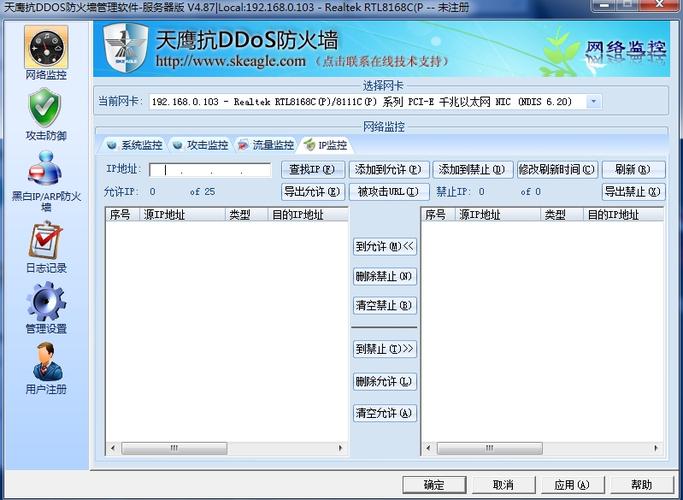Click 到禁止(T)>> button
The width and height of the screenshot is (683, 500).
coord(385,349)
